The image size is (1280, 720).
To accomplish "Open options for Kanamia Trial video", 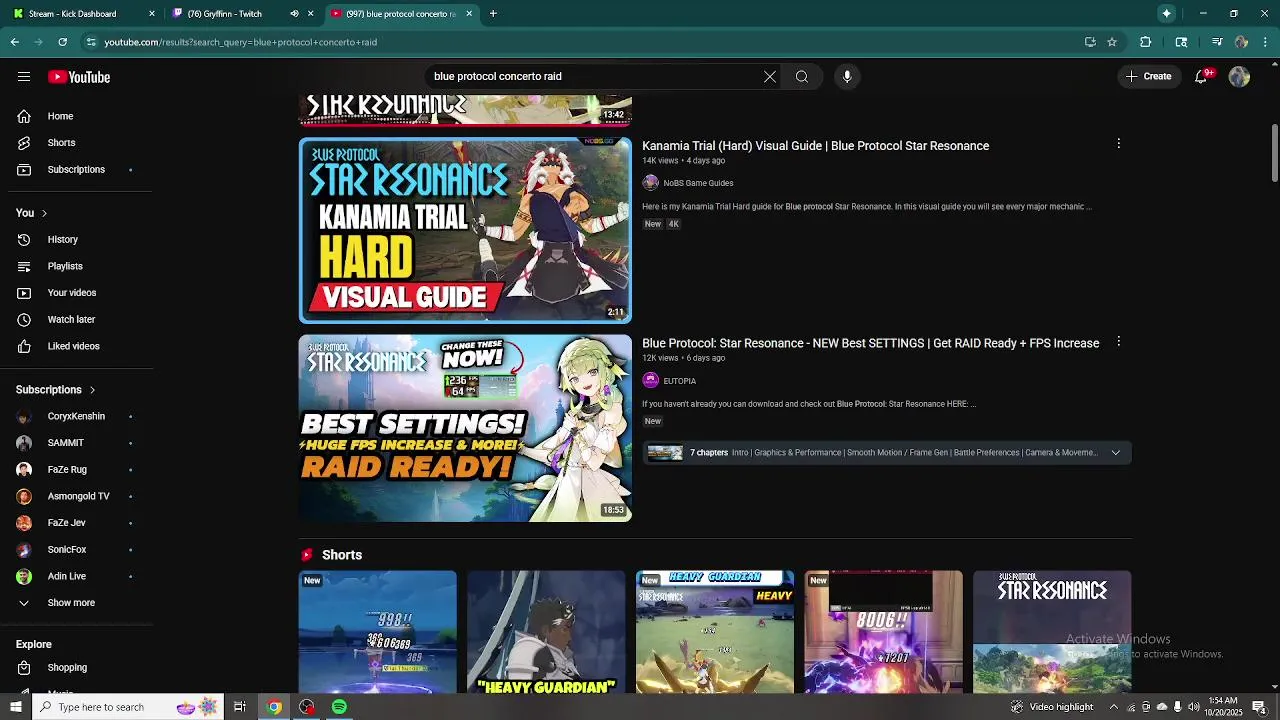I will pyautogui.click(x=1118, y=144).
